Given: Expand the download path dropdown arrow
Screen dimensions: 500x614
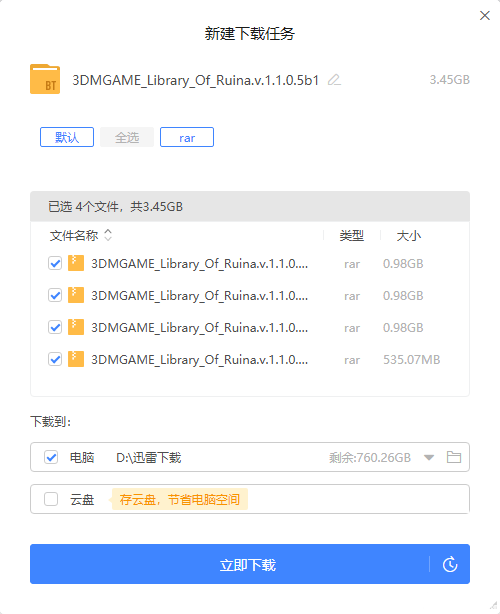Looking at the screenshot, I should point(429,457).
